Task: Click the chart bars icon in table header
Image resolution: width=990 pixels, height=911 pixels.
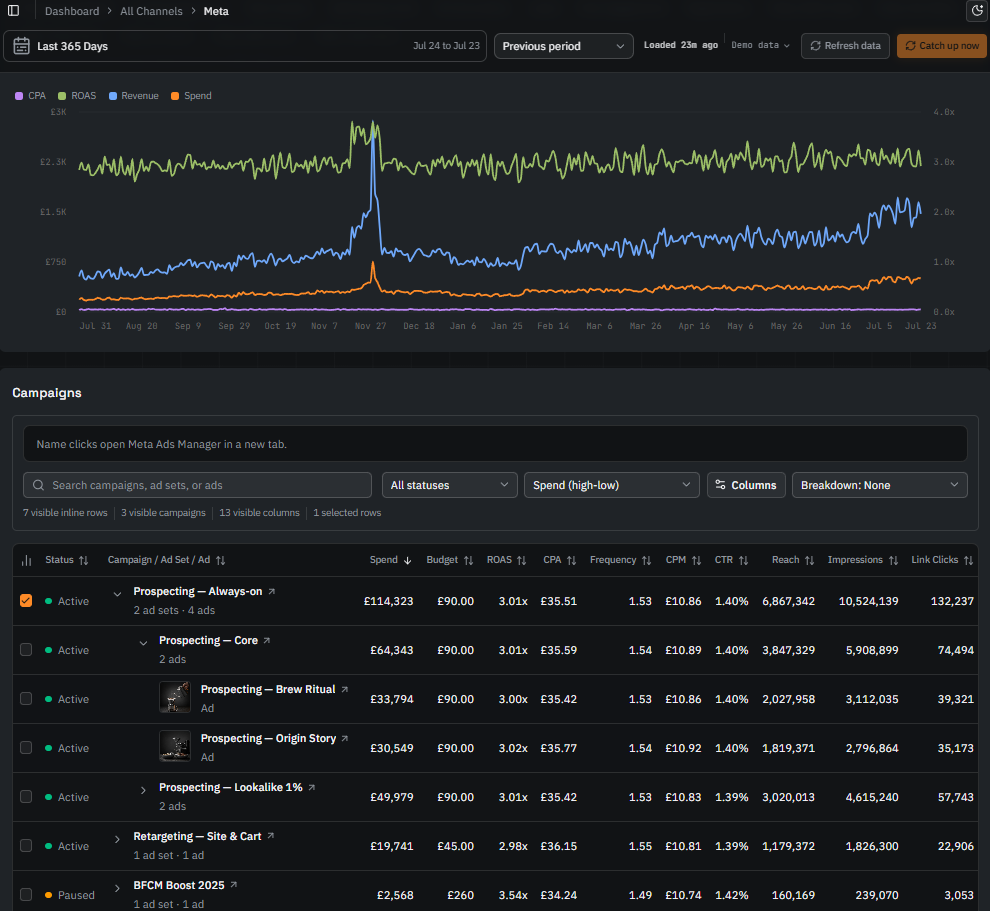Action: [27, 561]
